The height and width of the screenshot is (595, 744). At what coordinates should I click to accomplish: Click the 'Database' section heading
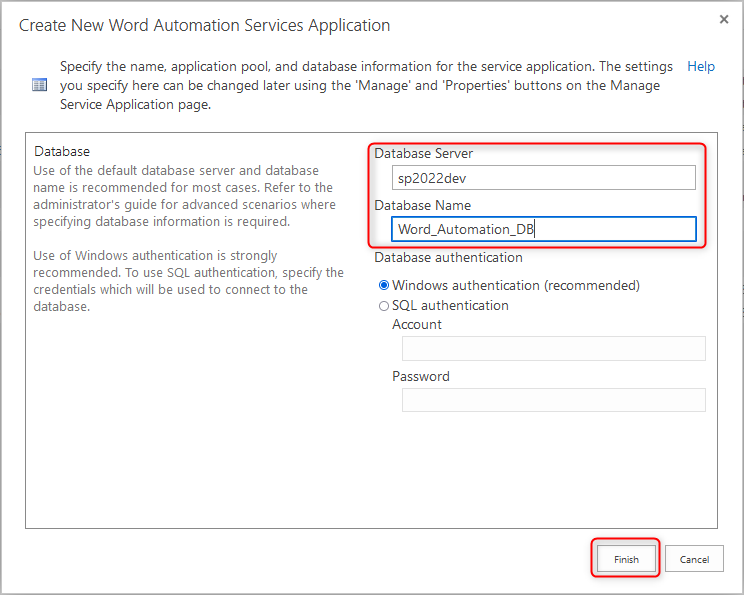tap(62, 151)
